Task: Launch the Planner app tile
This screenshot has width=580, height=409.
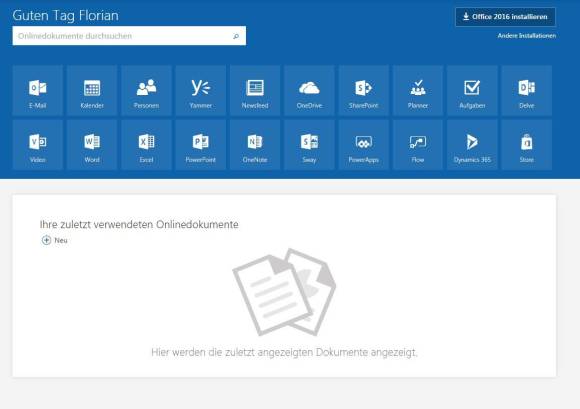Action: point(418,91)
